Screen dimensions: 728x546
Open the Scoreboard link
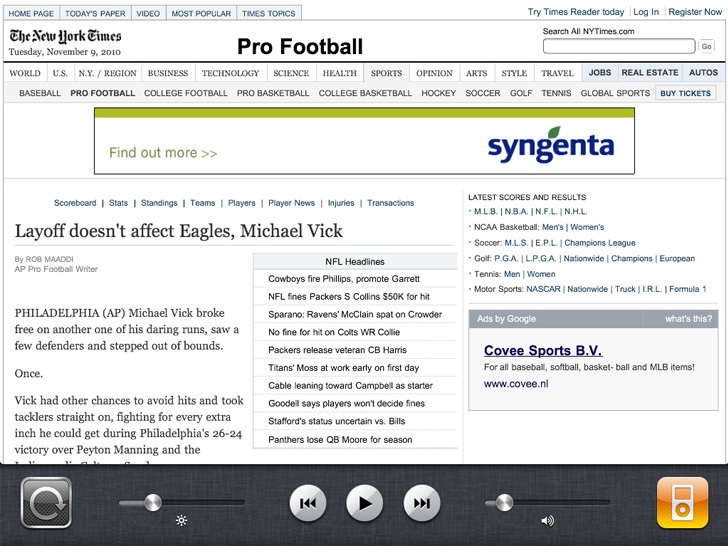click(x=75, y=203)
